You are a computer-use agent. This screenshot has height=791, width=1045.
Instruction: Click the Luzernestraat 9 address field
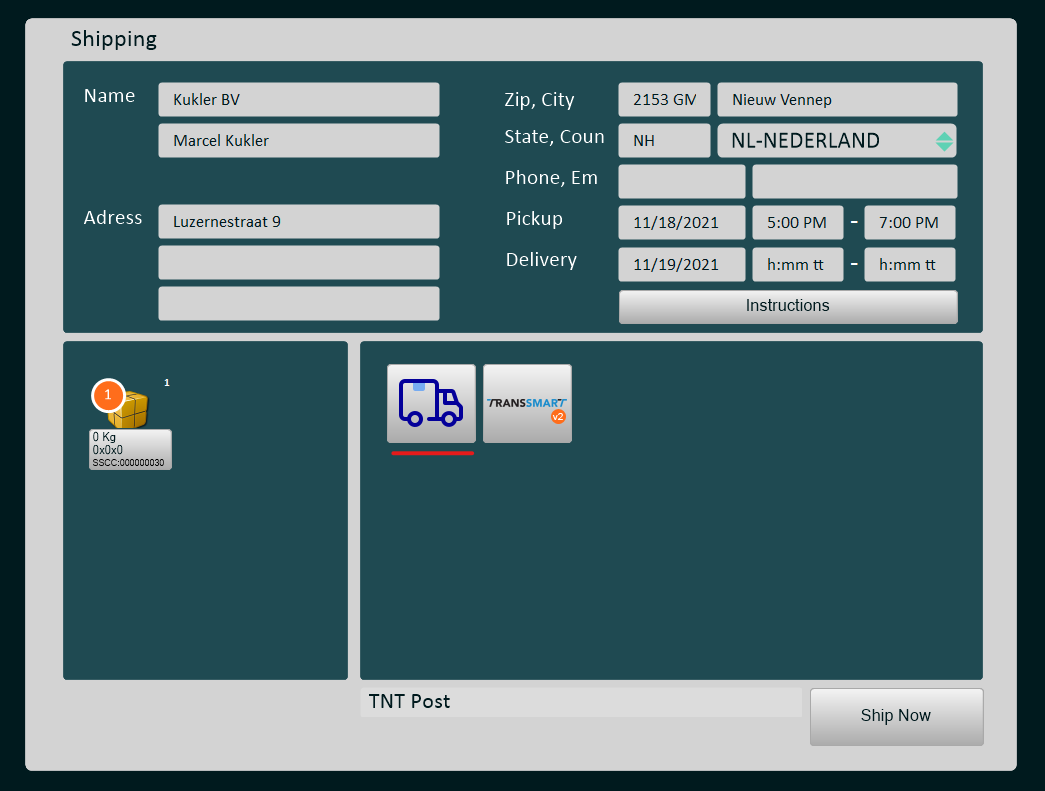click(x=298, y=222)
